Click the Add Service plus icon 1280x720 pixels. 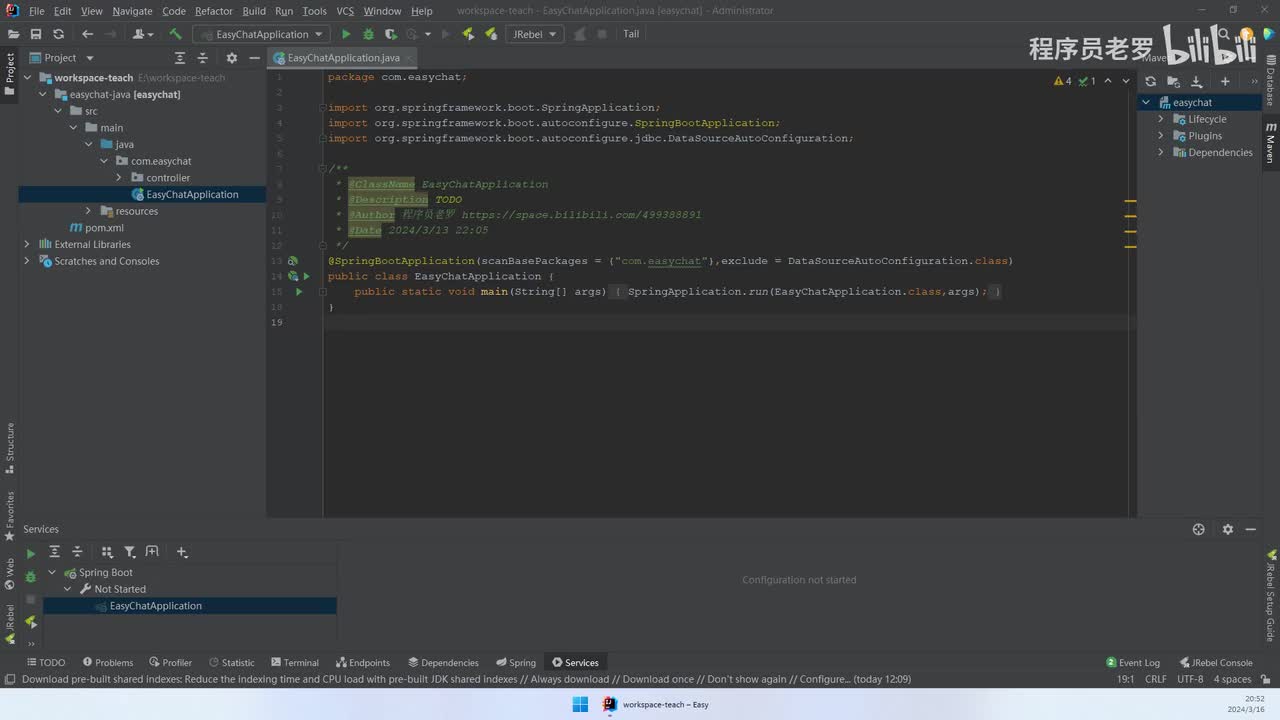click(181, 552)
